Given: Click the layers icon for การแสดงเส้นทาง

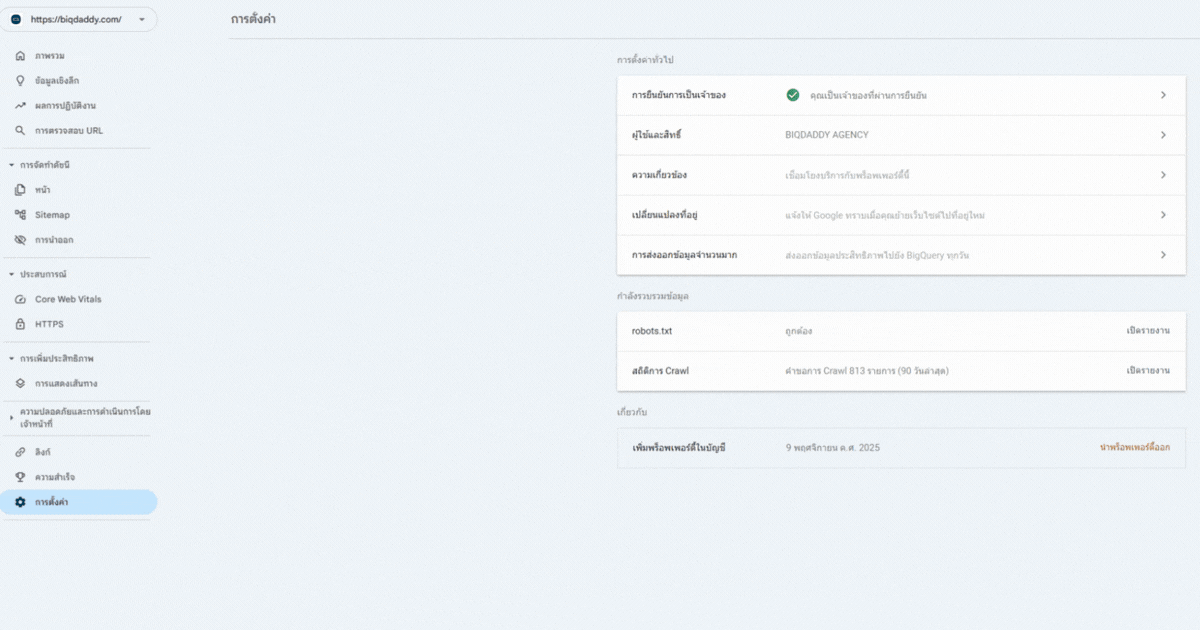Looking at the screenshot, I should tap(20, 383).
